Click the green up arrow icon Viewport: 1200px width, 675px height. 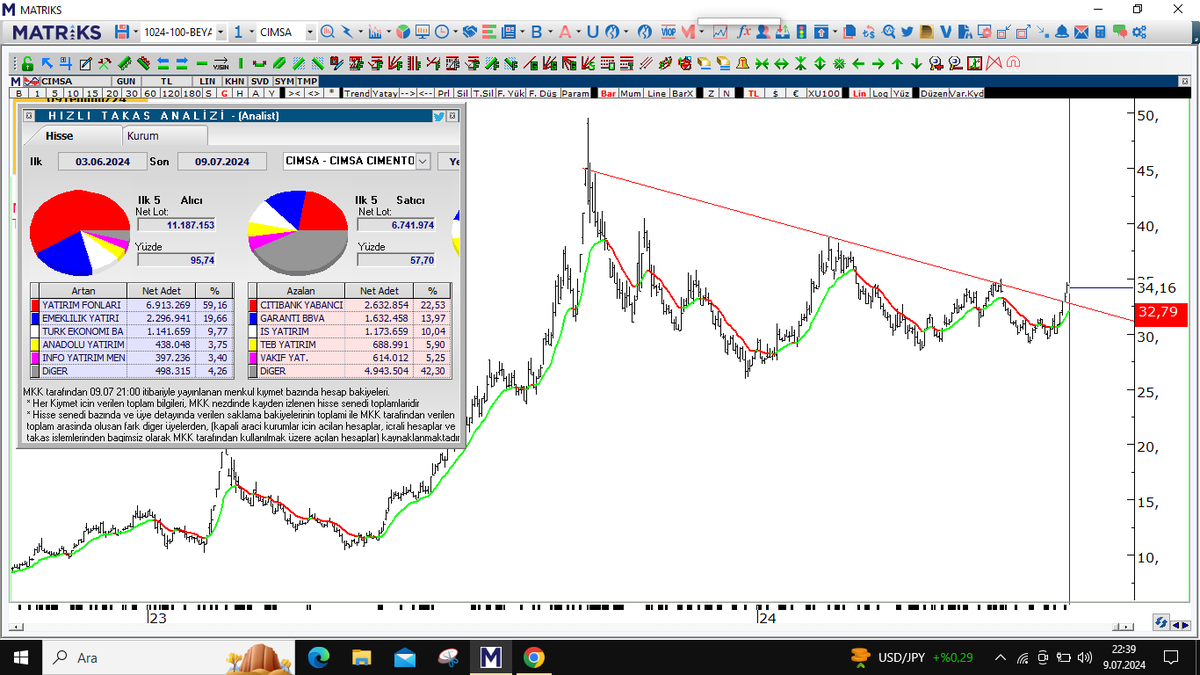(x=897, y=64)
